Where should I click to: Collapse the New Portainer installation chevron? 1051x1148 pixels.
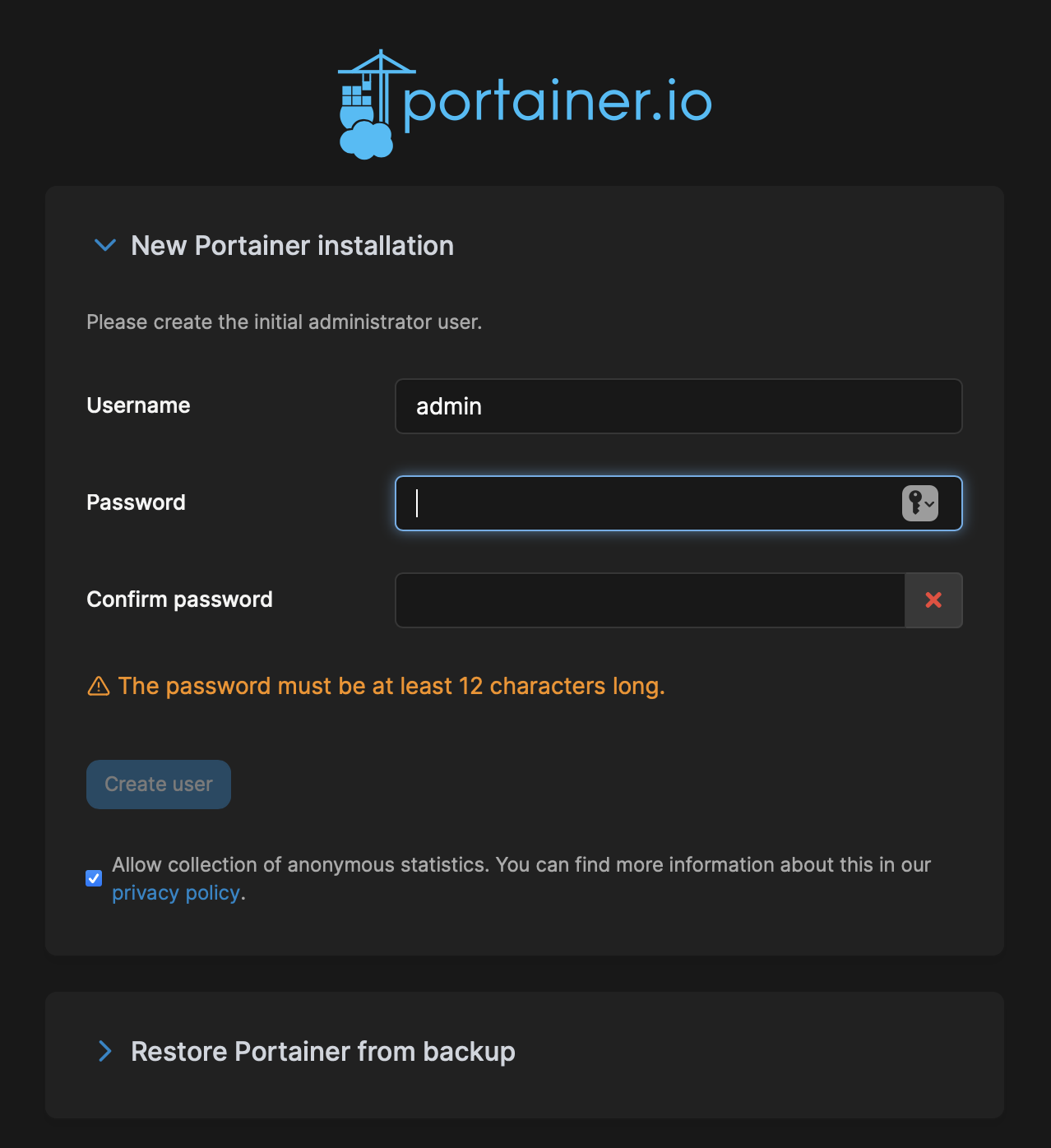[105, 245]
